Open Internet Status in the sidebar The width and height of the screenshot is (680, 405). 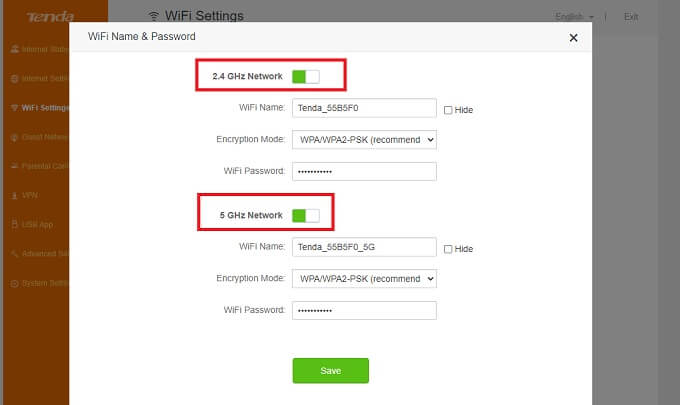[40, 48]
